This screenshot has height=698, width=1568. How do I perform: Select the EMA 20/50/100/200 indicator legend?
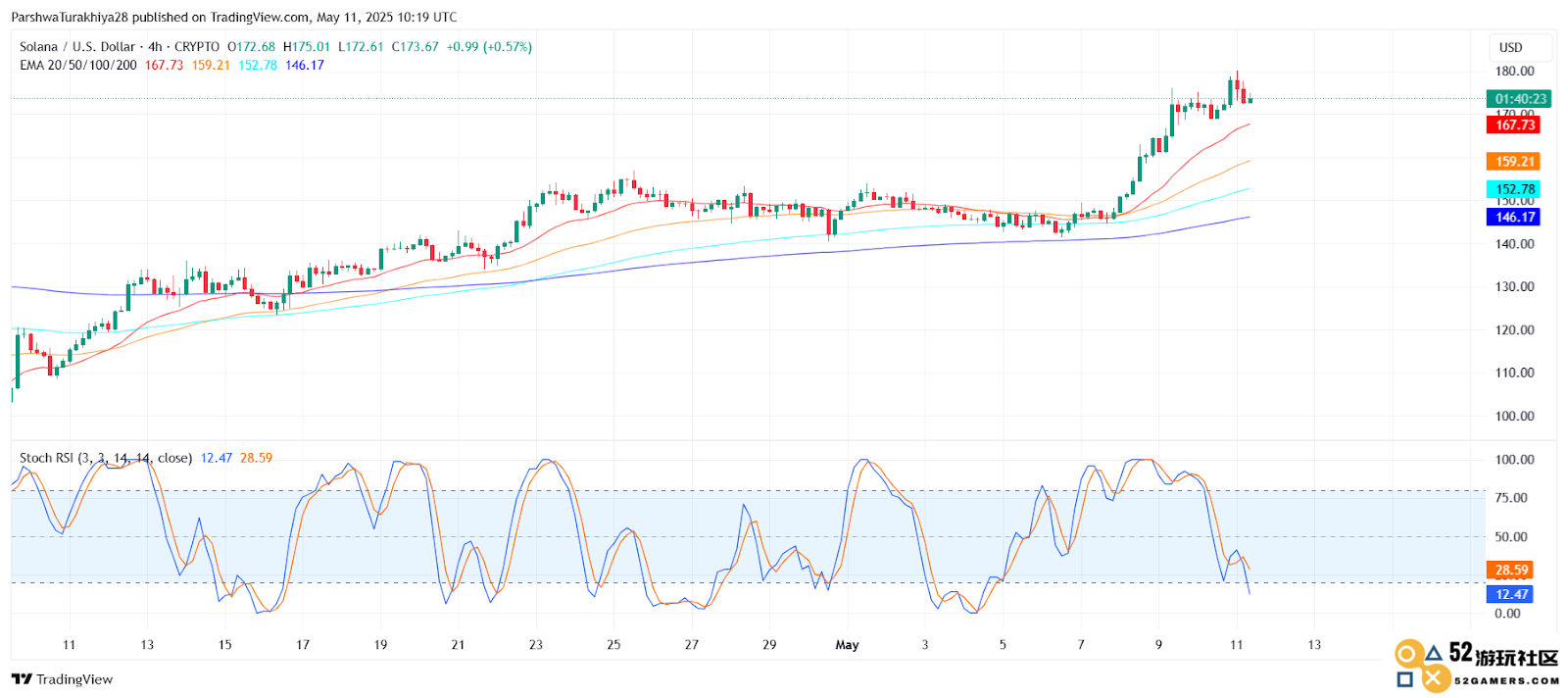[x=78, y=66]
